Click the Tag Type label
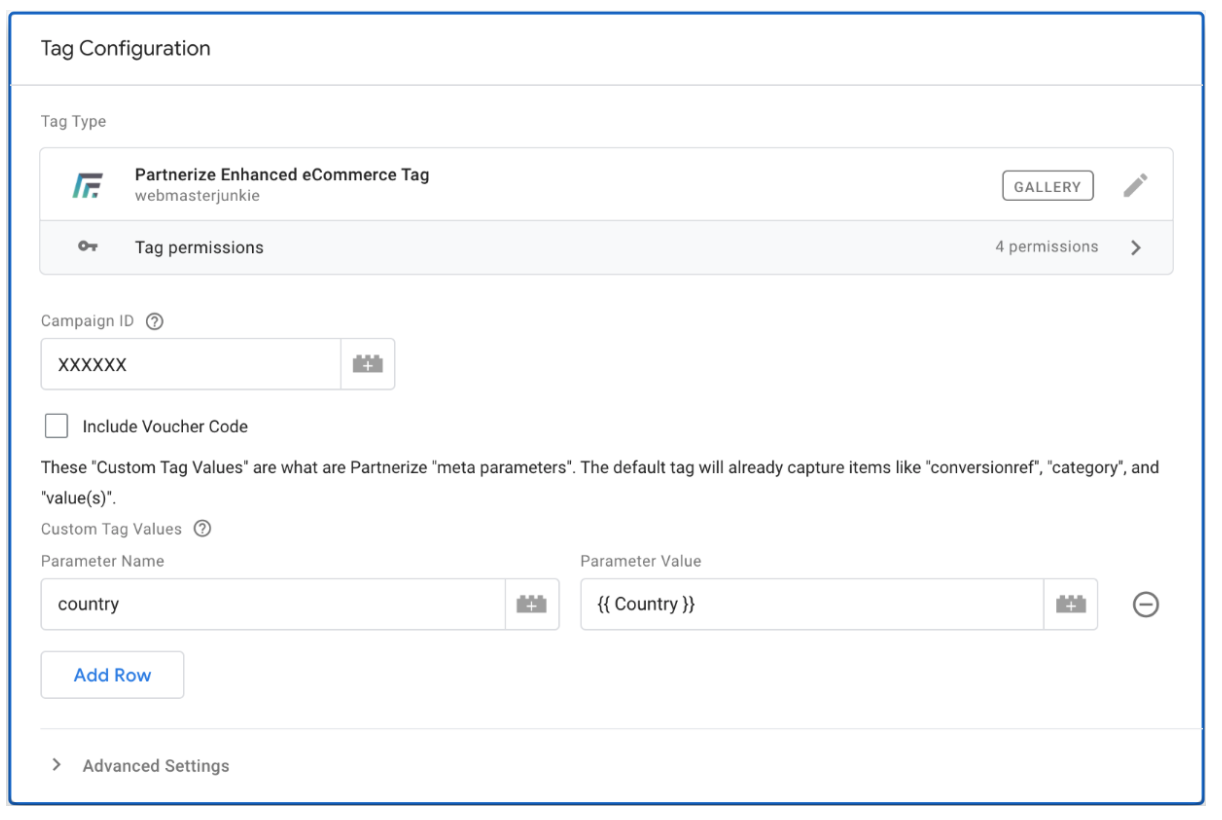 click(x=73, y=121)
